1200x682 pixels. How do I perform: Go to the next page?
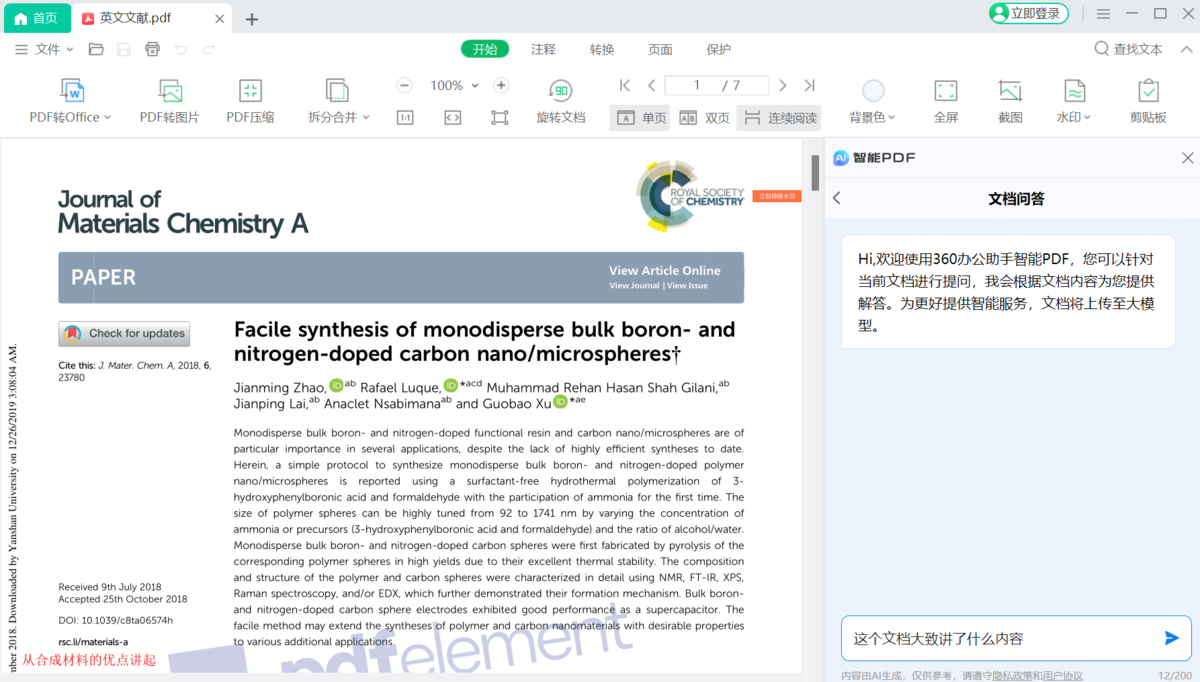coord(782,86)
